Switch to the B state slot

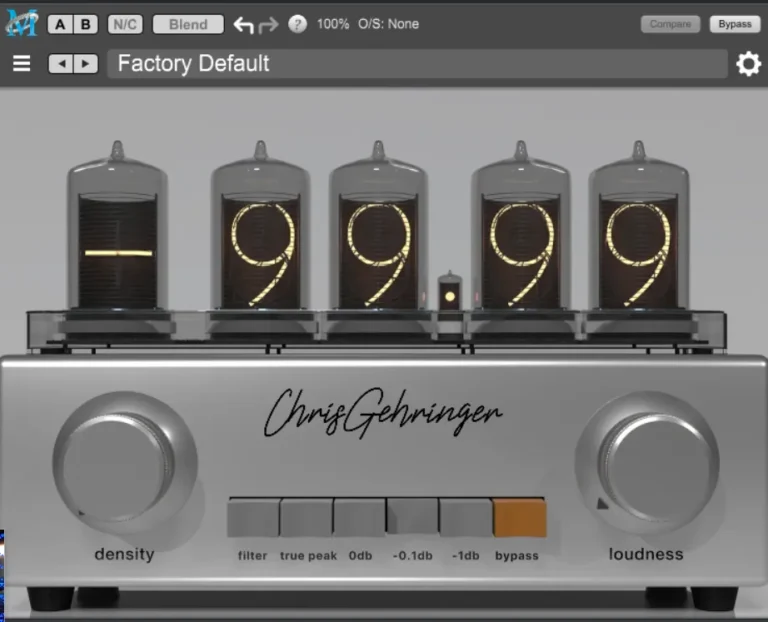pyautogui.click(x=86, y=24)
